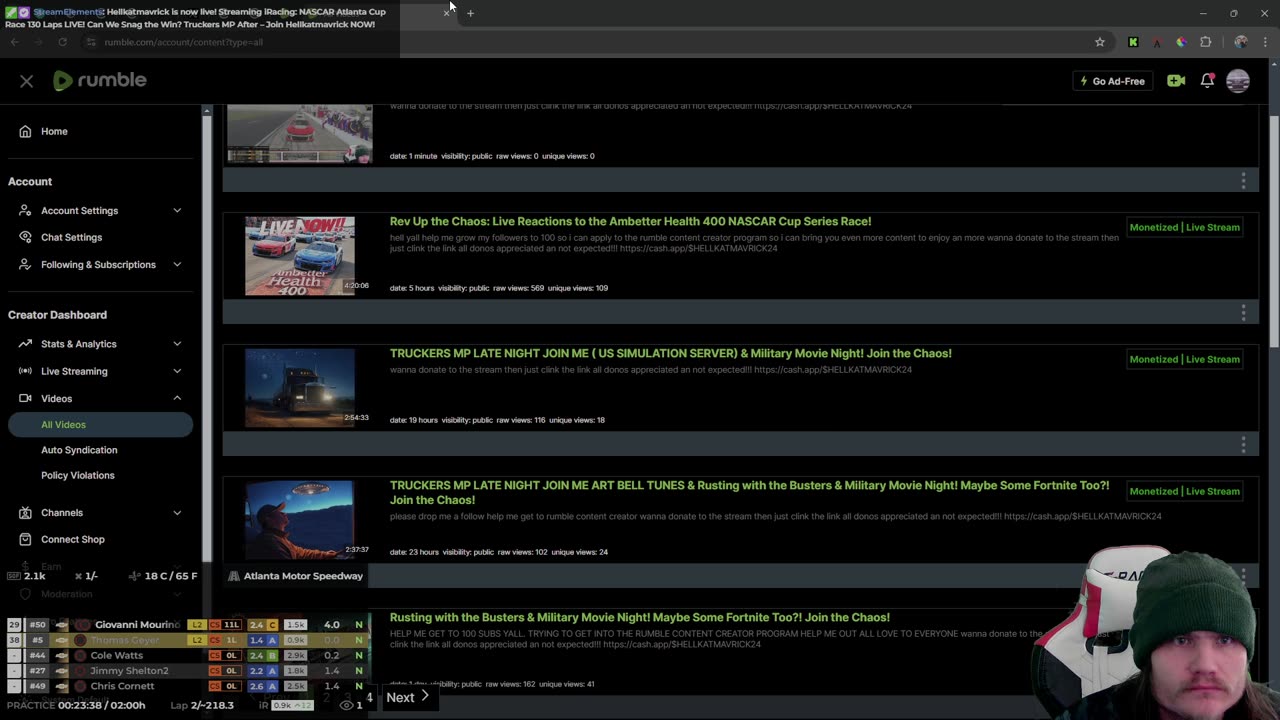Open Chat Settings in the sidebar

[71, 237]
